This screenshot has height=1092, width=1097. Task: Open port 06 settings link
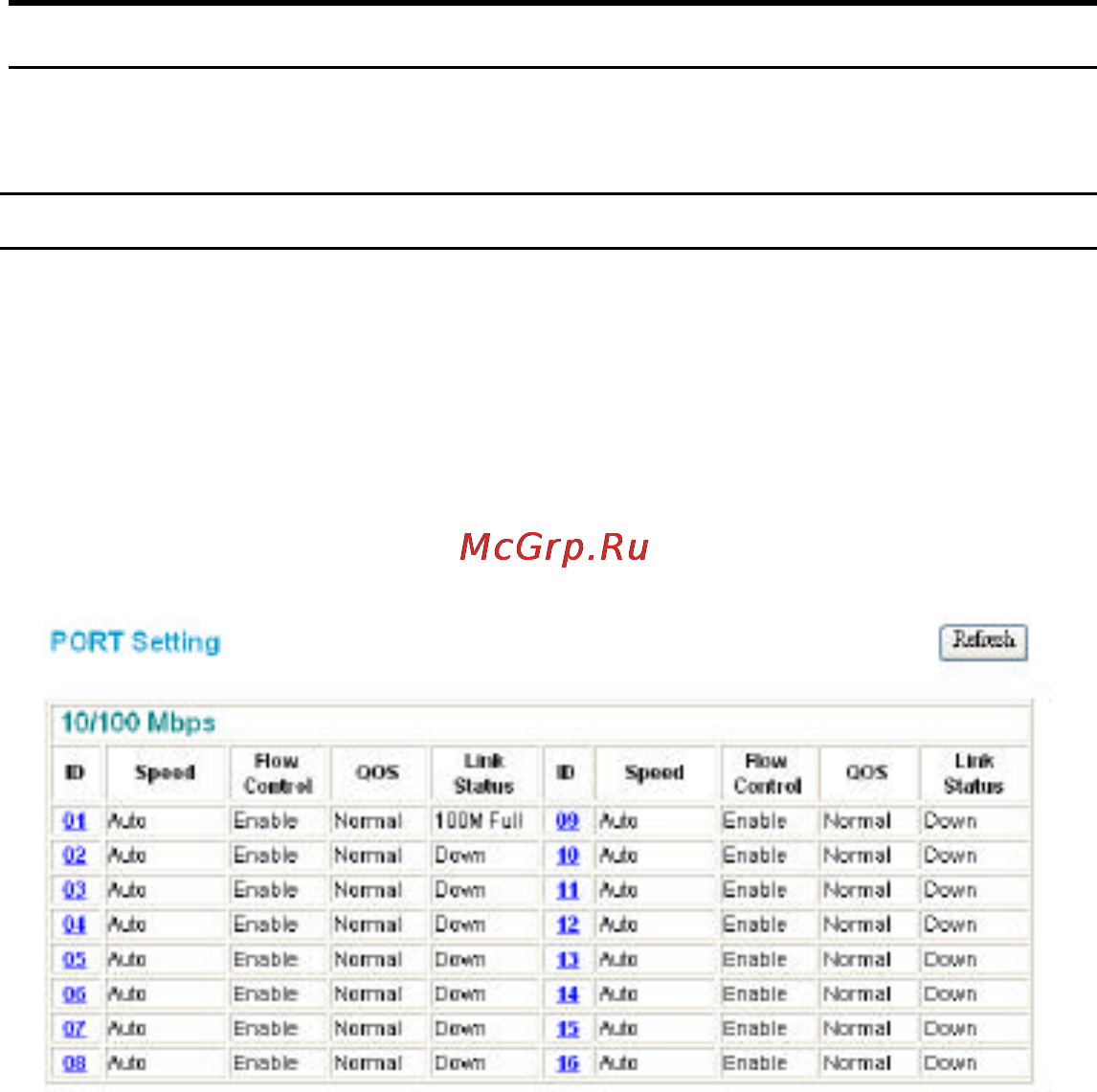click(74, 993)
